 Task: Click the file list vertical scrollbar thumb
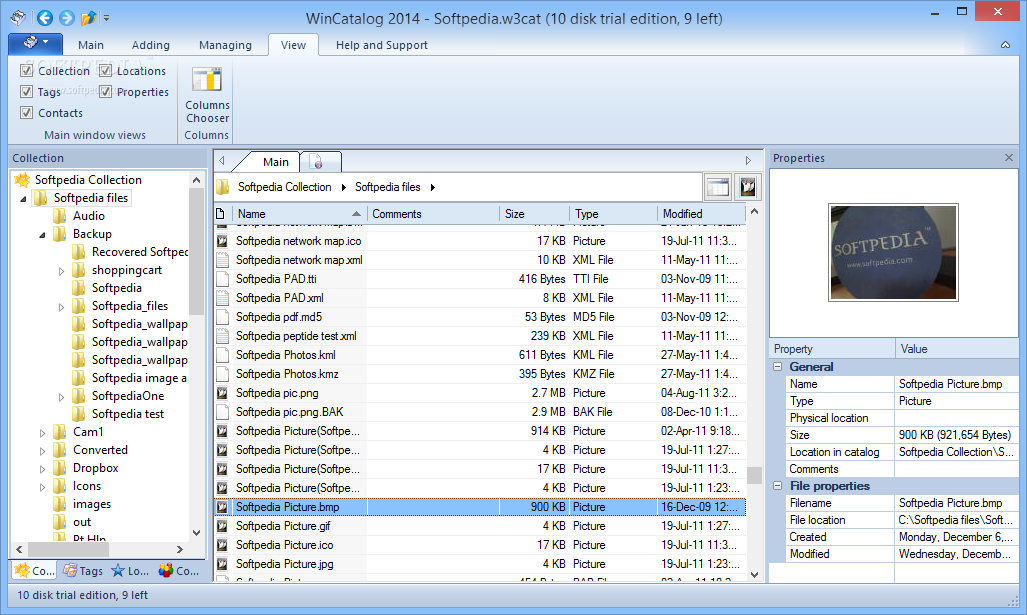coord(754,474)
